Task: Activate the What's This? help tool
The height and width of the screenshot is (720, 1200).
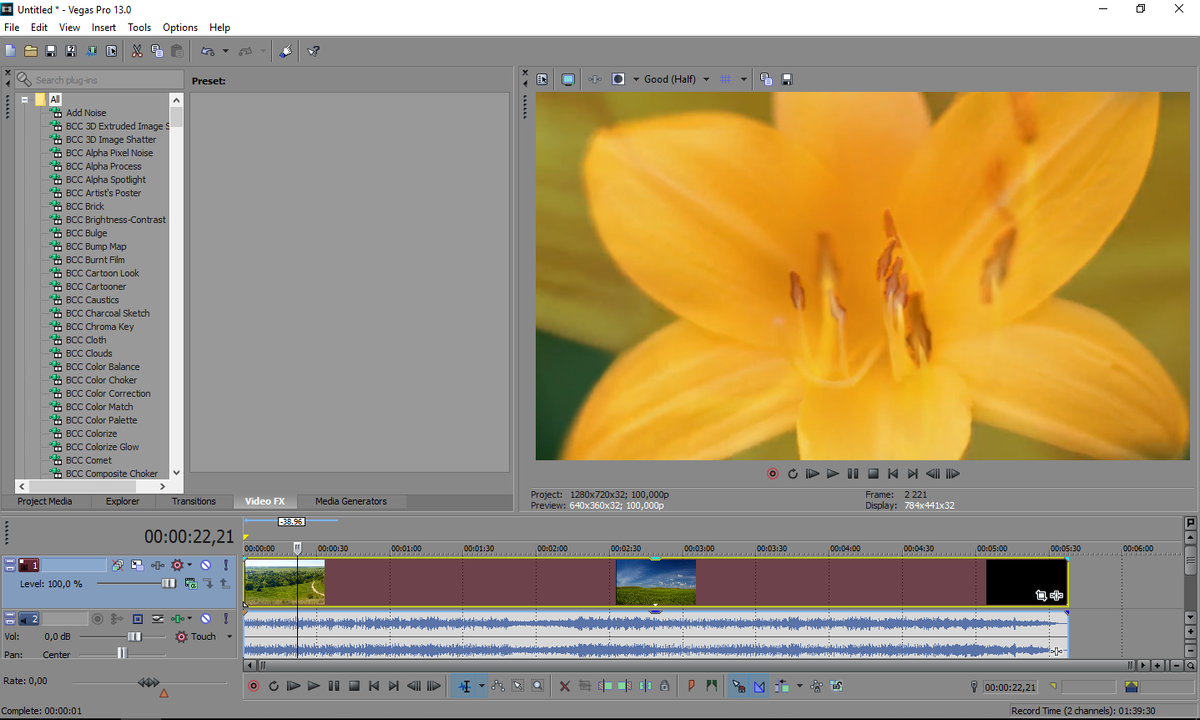Action: click(x=313, y=50)
